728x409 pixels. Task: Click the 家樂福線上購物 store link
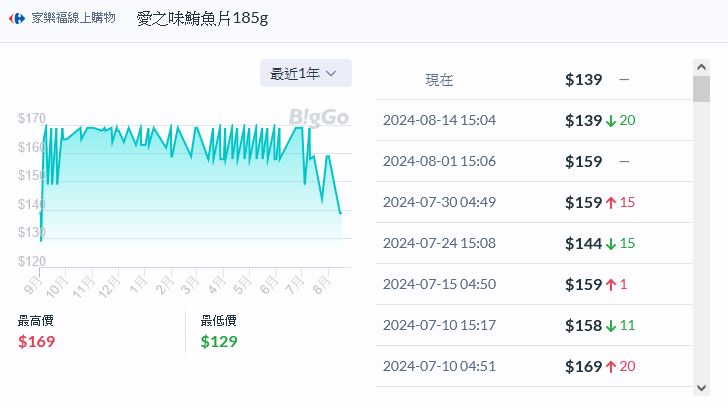pyautogui.click(x=73, y=19)
